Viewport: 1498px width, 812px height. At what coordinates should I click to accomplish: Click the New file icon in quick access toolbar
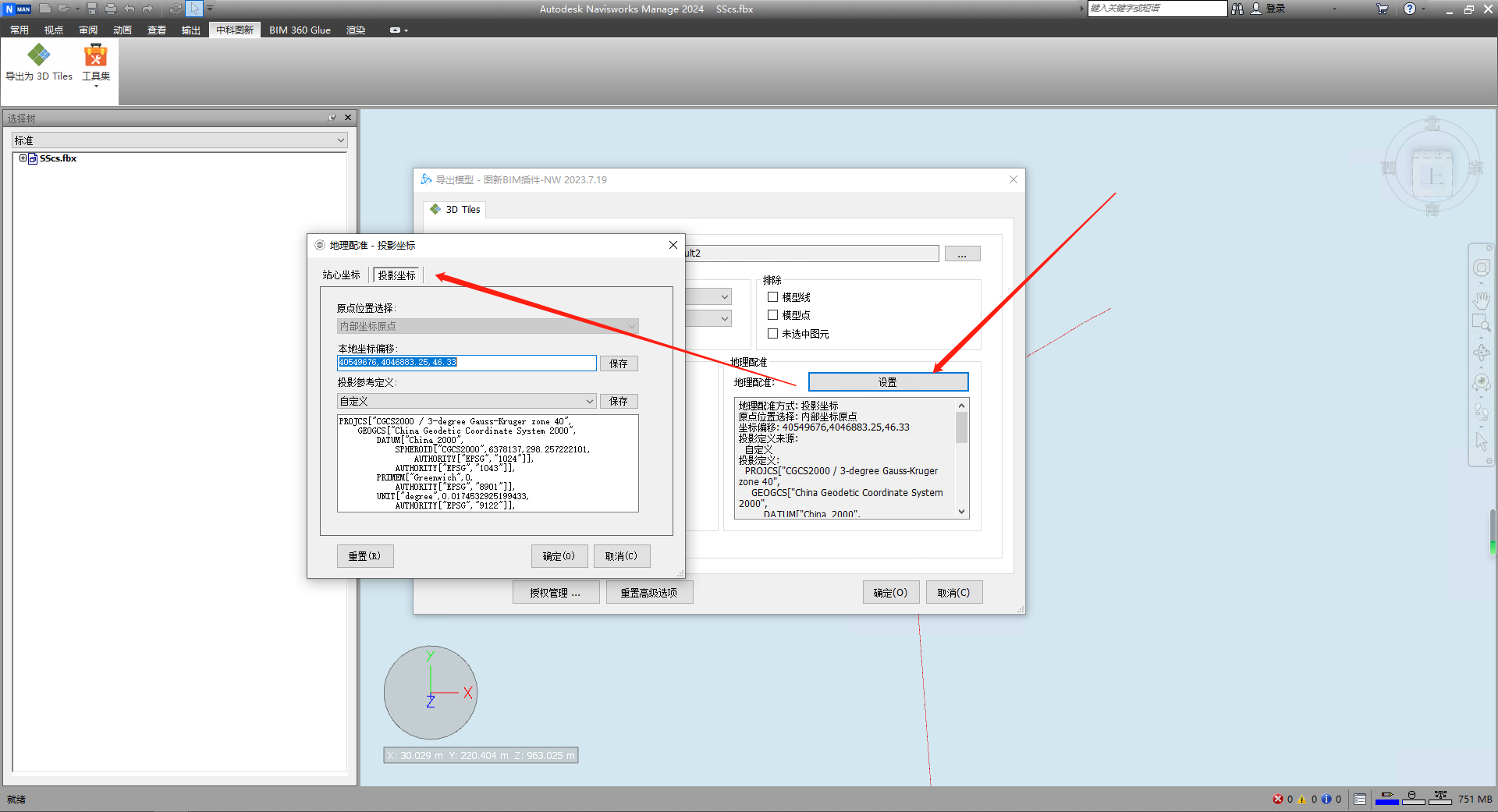pyautogui.click(x=45, y=9)
